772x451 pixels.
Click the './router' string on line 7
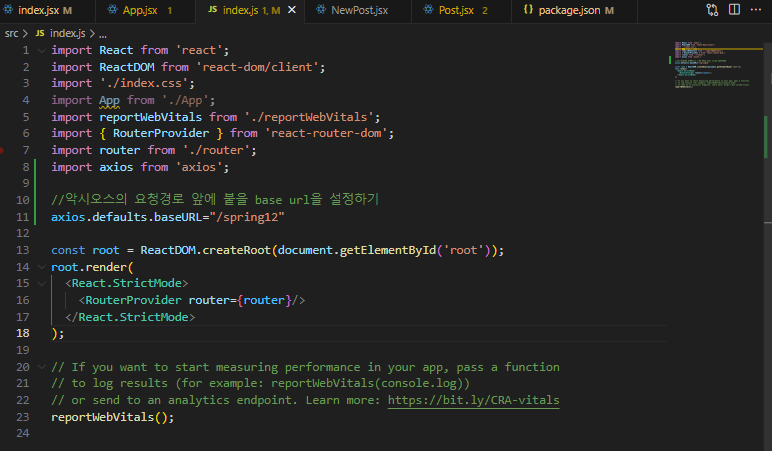[x=216, y=150]
